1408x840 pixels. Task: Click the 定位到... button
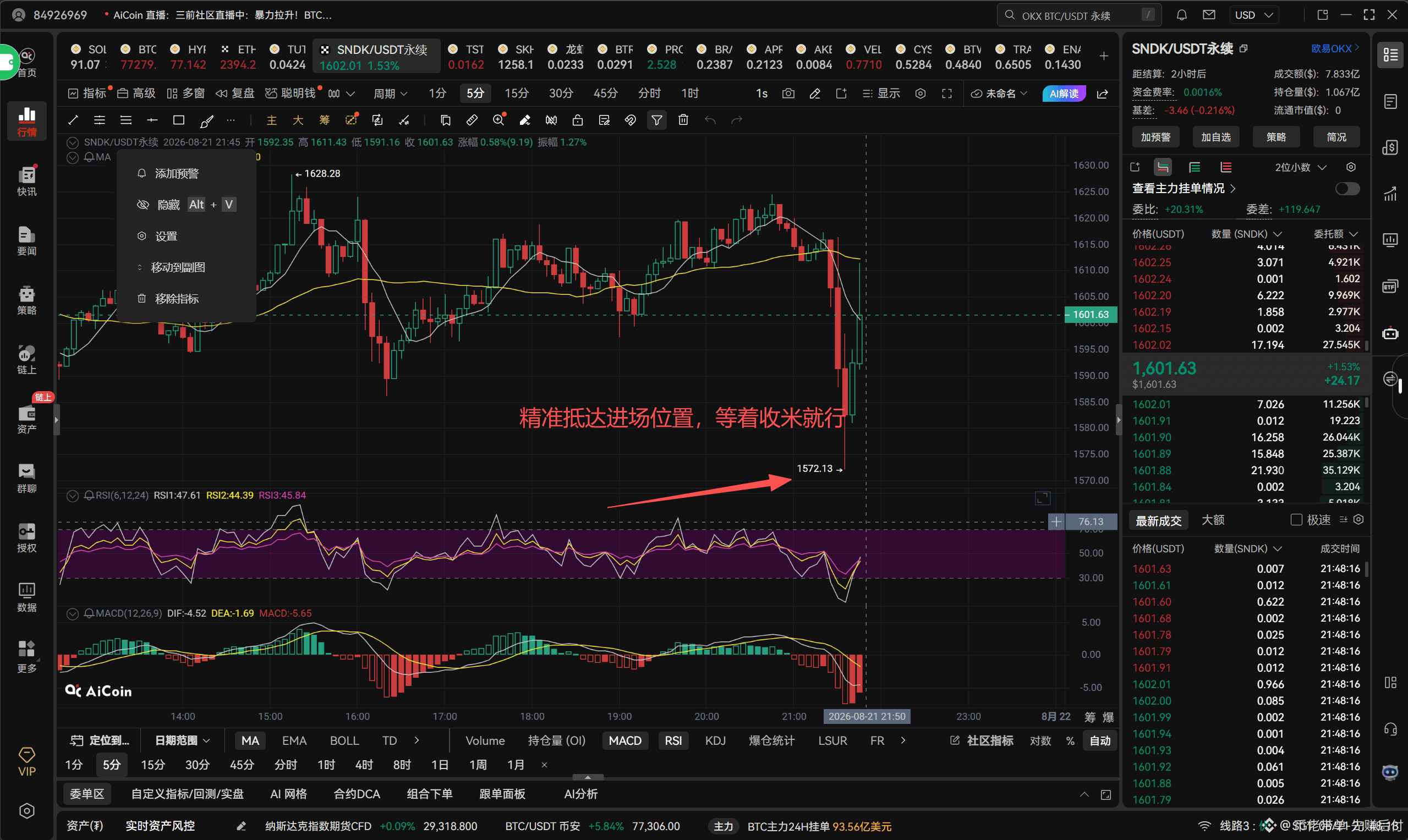[x=100, y=740]
